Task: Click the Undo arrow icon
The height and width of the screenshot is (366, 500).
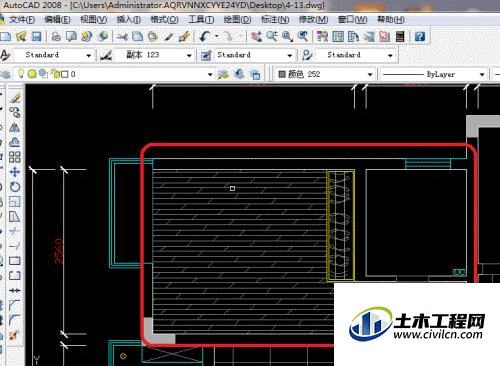Action: tap(204, 36)
